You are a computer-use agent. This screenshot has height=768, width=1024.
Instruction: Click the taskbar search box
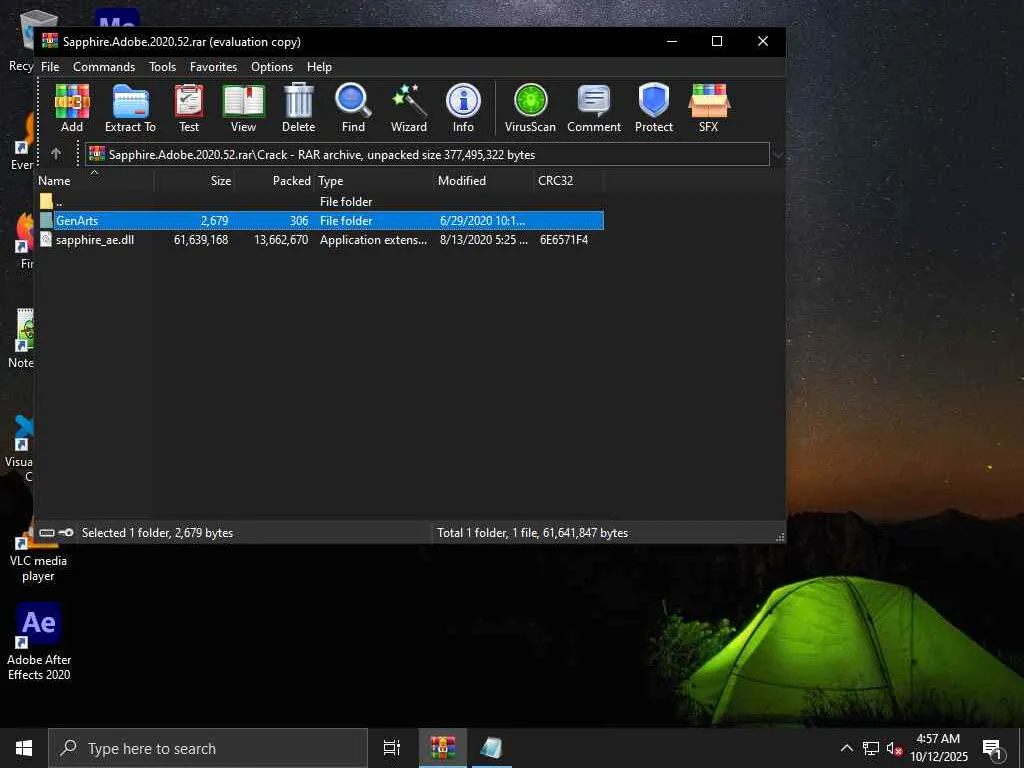tap(208, 748)
